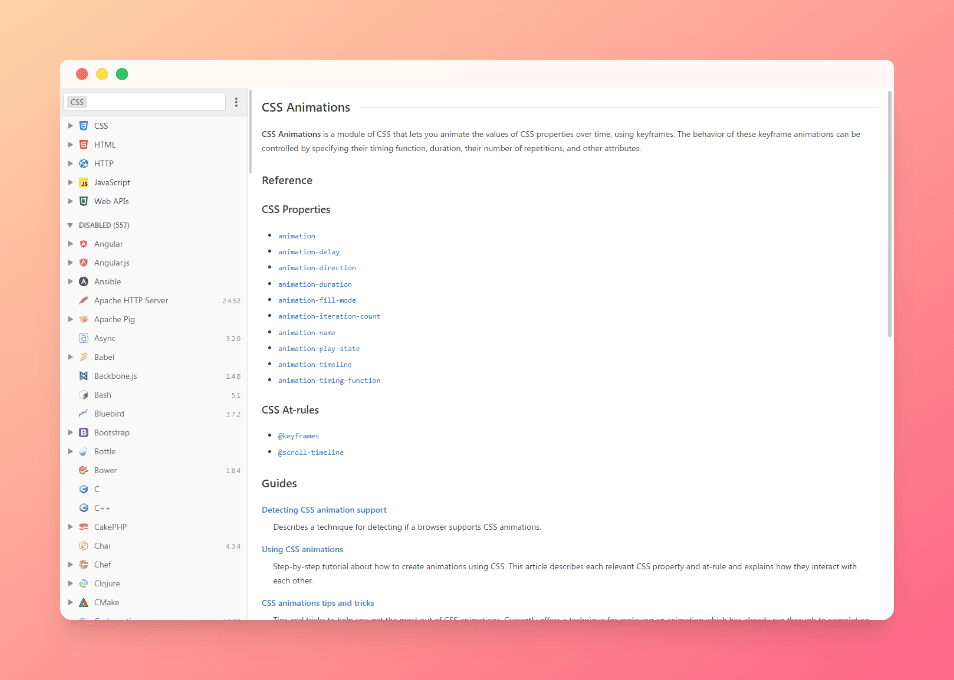The width and height of the screenshot is (954, 680).
Task: Click the CMake triangle logo icon
Action: pos(84,603)
